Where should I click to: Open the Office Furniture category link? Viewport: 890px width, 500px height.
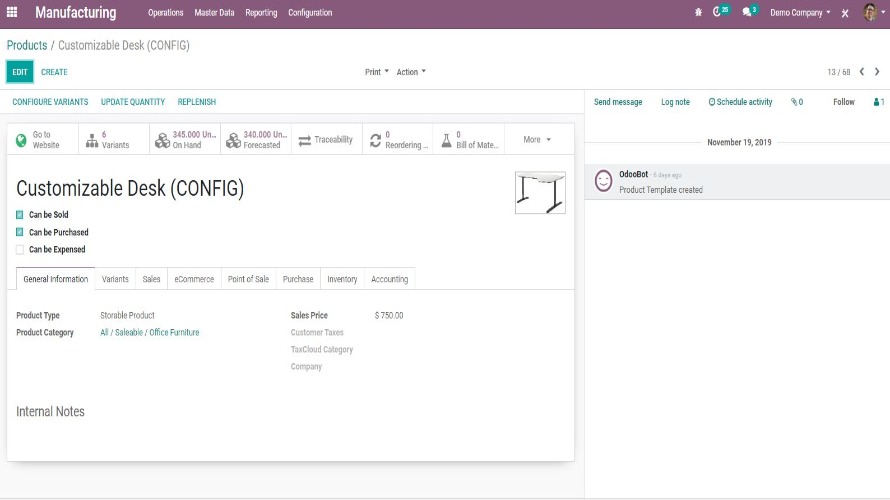coord(149,333)
